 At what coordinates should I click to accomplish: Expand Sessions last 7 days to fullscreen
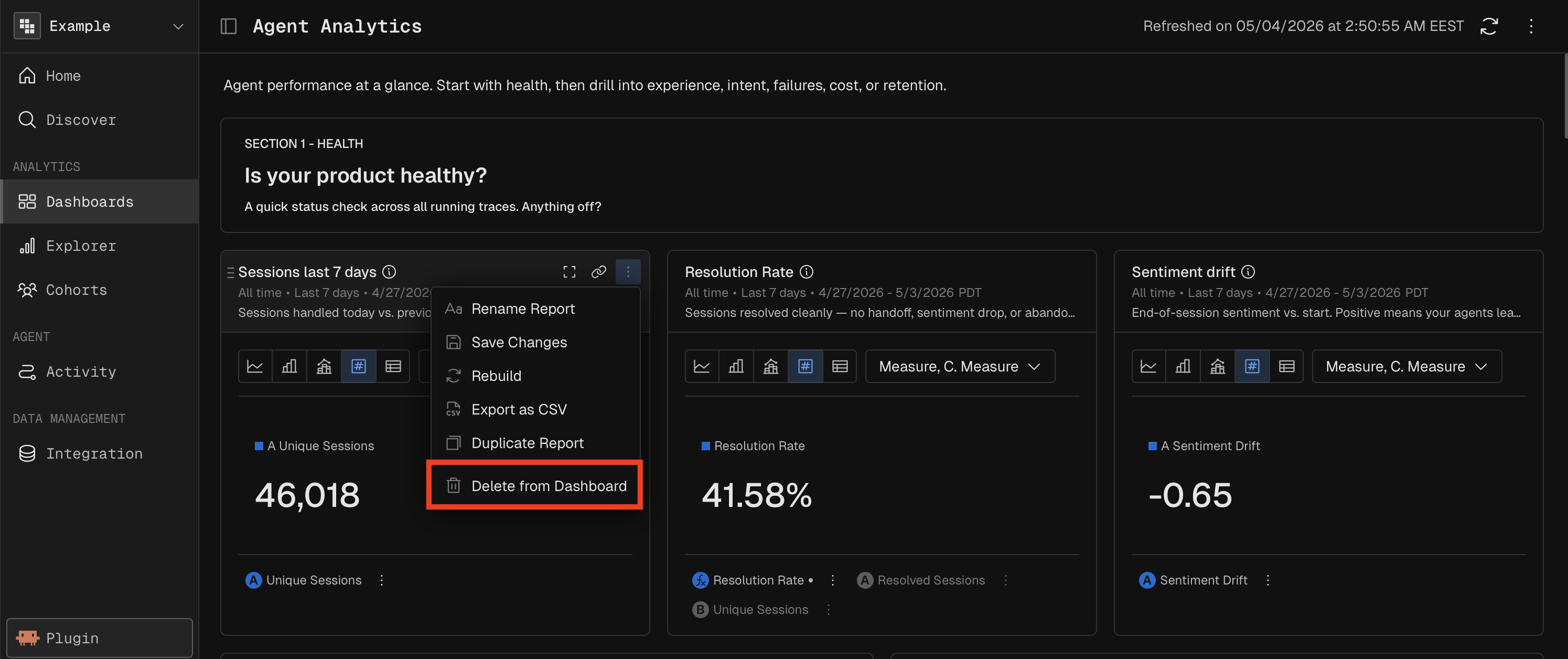tap(569, 272)
